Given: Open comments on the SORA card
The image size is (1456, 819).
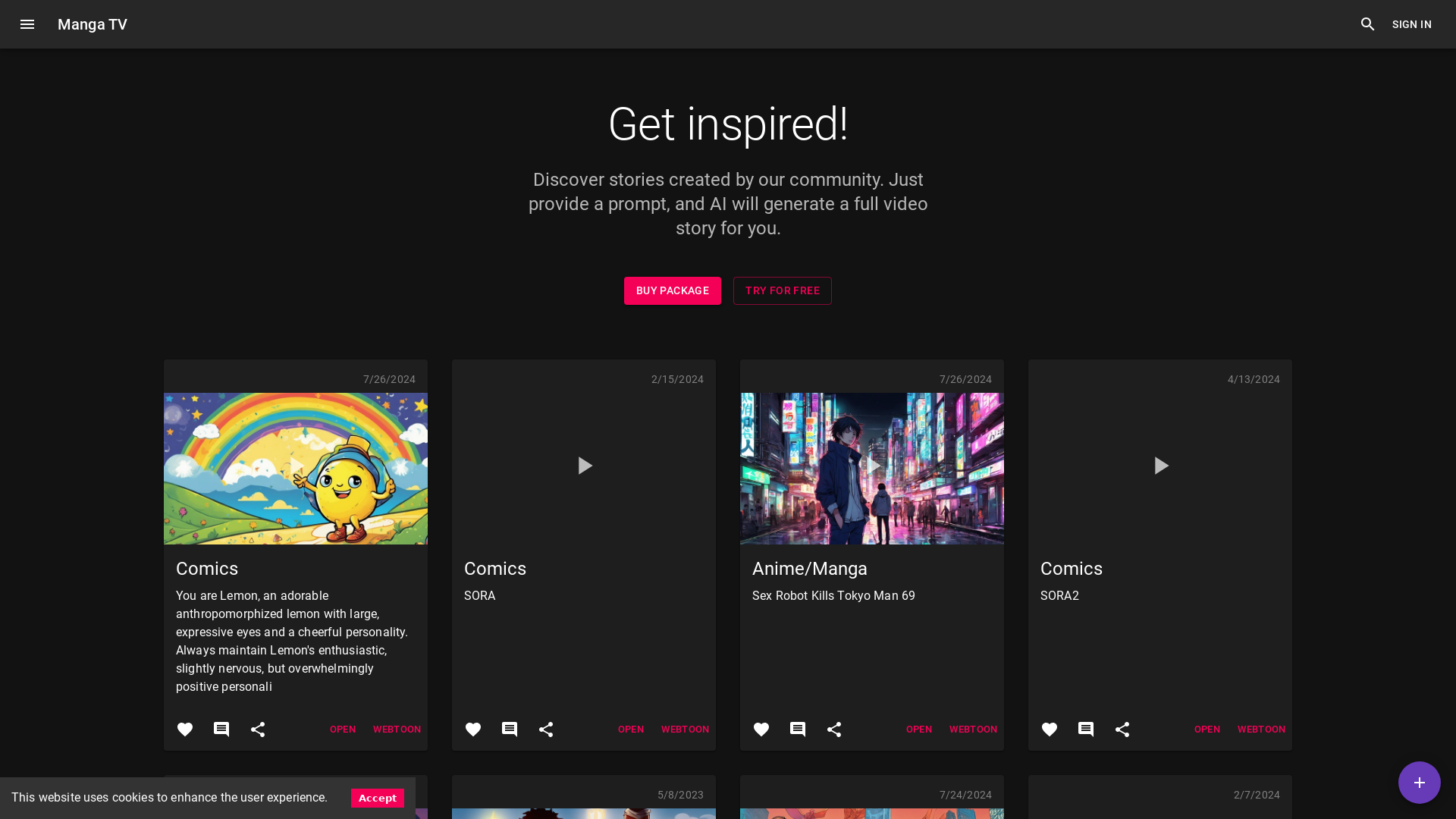Looking at the screenshot, I should coord(510,730).
